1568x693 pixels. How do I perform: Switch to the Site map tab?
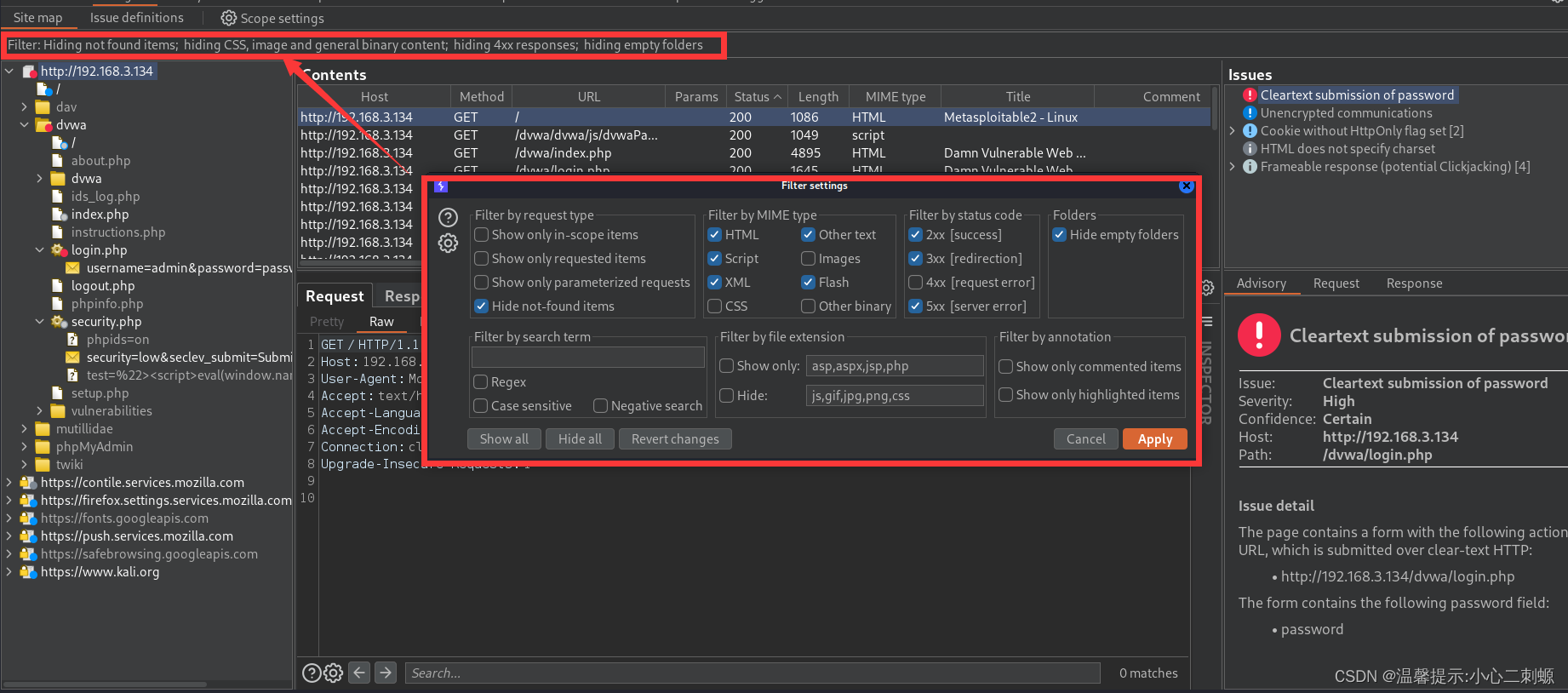pos(37,18)
